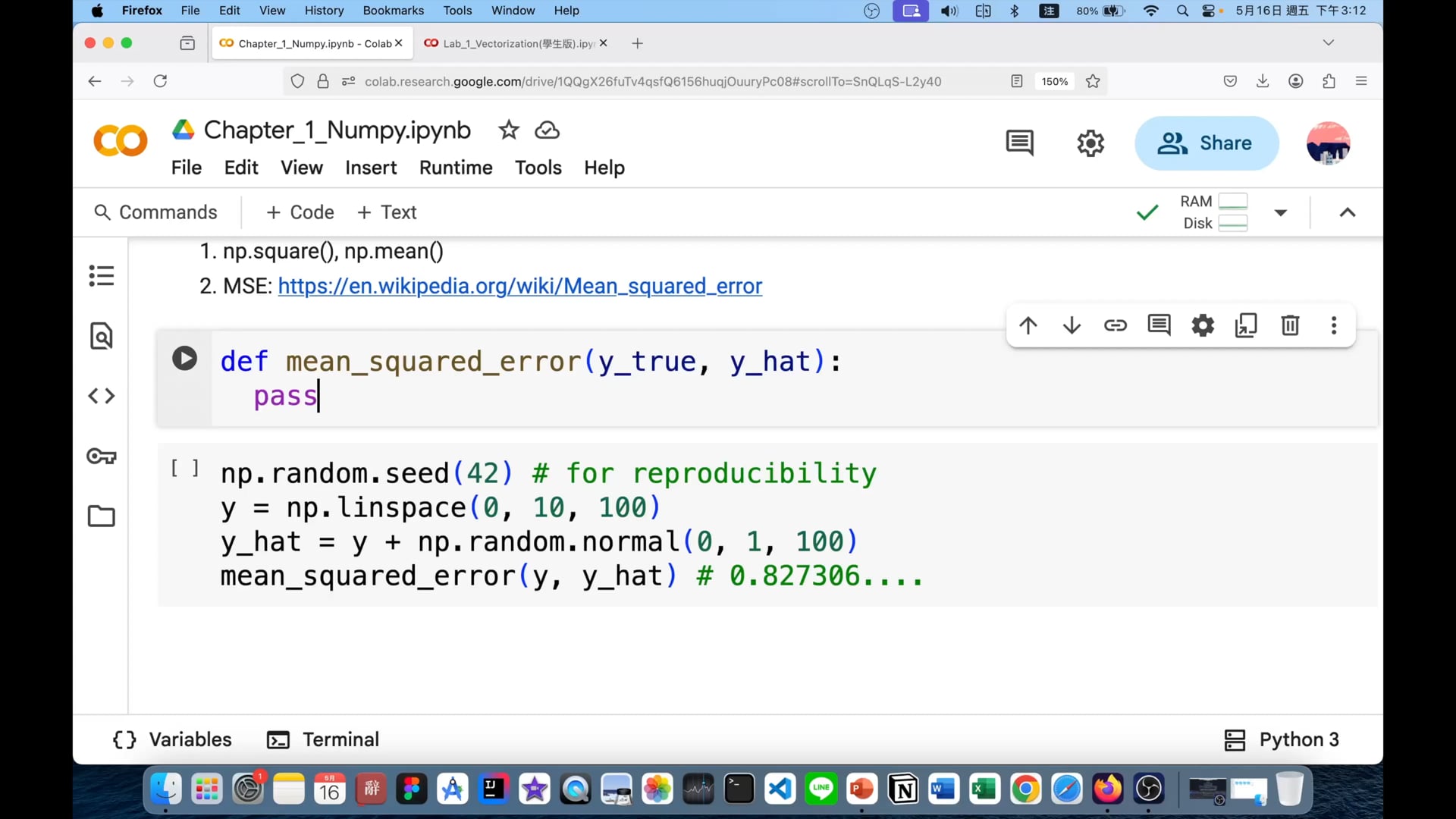The width and height of the screenshot is (1456, 819).
Task: Open the Files folder sidebar icon
Action: coord(101,516)
